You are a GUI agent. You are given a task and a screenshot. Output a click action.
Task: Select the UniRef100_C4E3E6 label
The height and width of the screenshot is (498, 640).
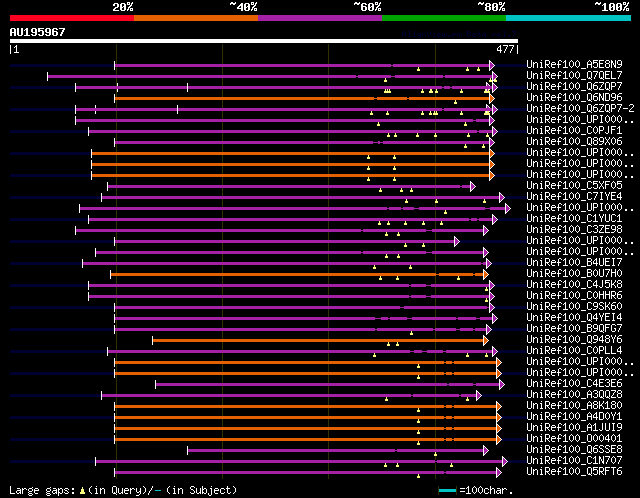574,383
